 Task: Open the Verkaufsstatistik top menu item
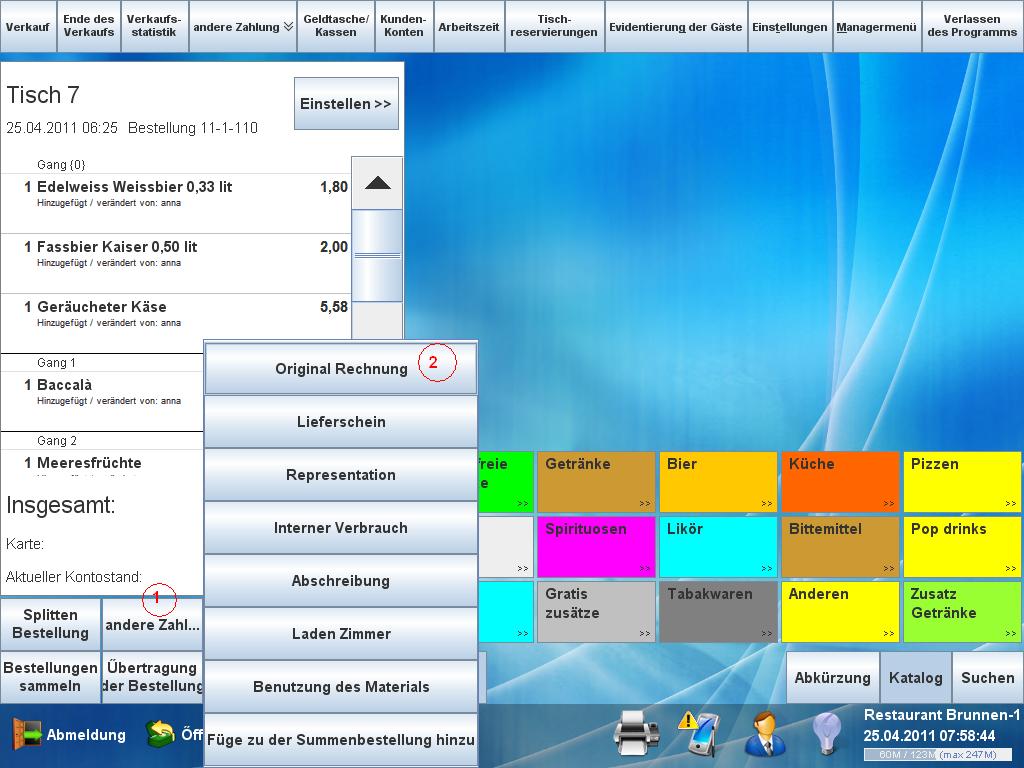(x=153, y=27)
